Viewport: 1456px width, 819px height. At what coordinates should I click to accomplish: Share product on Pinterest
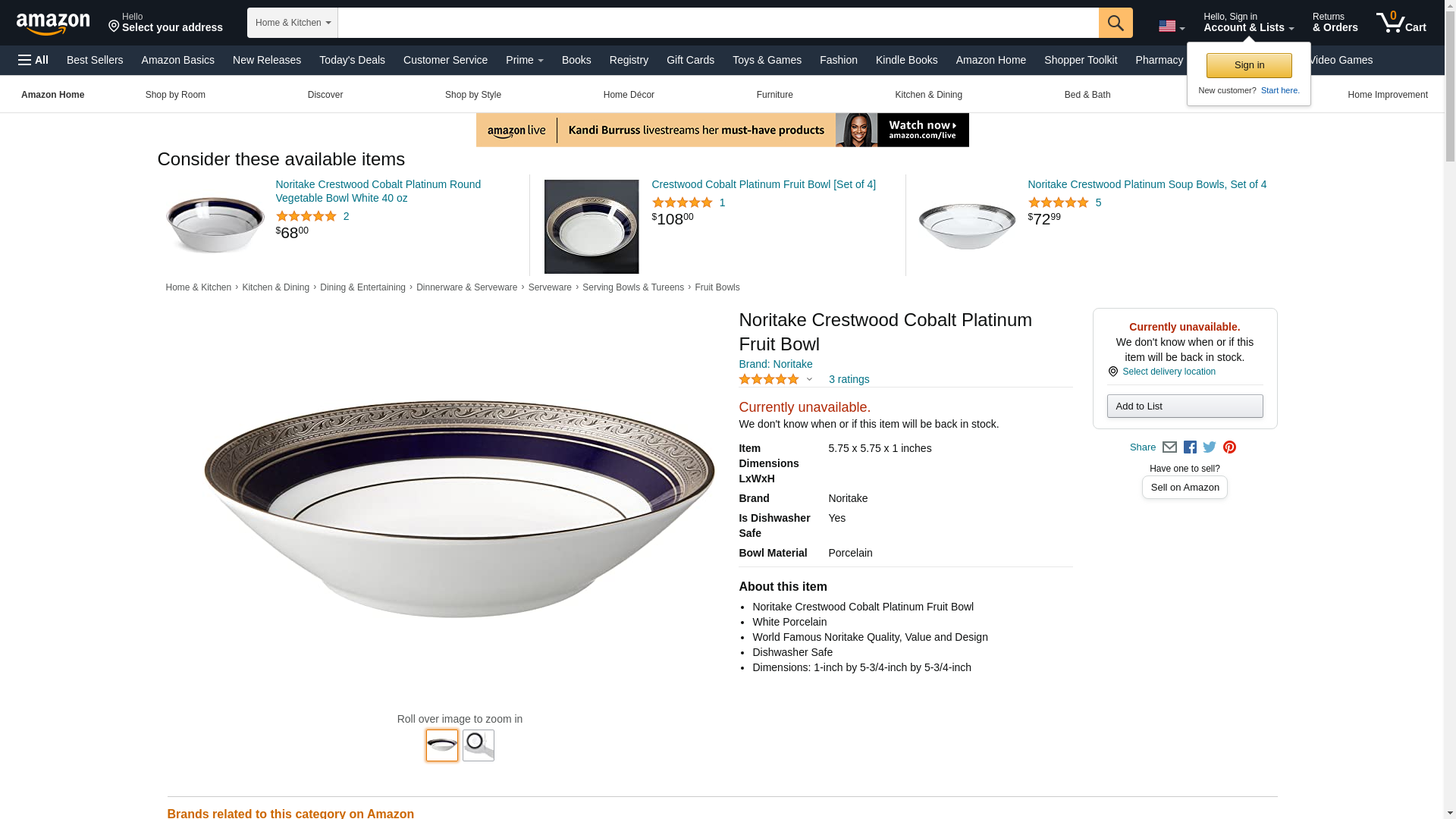tap(1229, 447)
